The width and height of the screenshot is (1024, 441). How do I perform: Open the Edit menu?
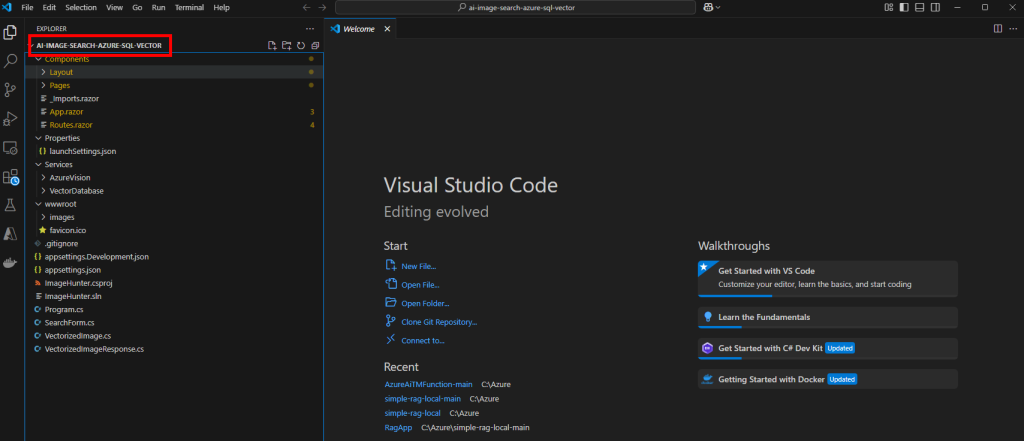point(49,7)
